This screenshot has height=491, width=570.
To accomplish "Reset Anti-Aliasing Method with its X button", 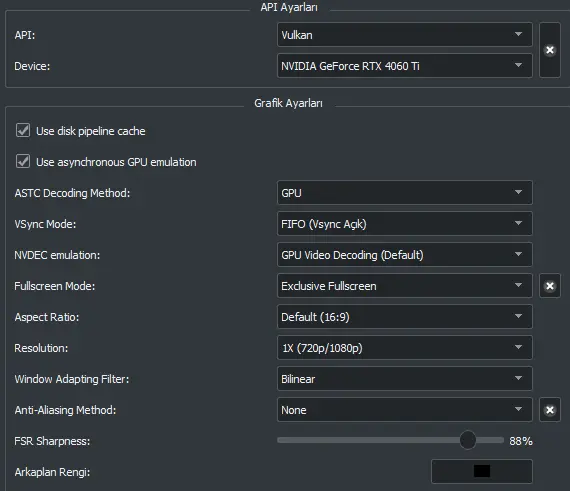I will [x=550, y=410].
